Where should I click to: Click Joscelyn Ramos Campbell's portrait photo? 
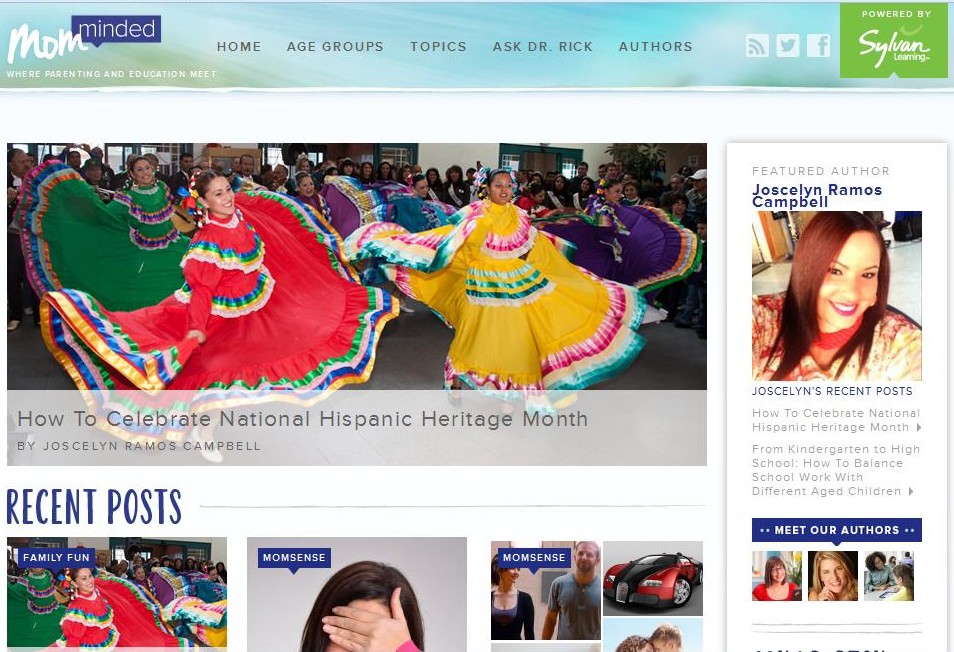(x=837, y=296)
